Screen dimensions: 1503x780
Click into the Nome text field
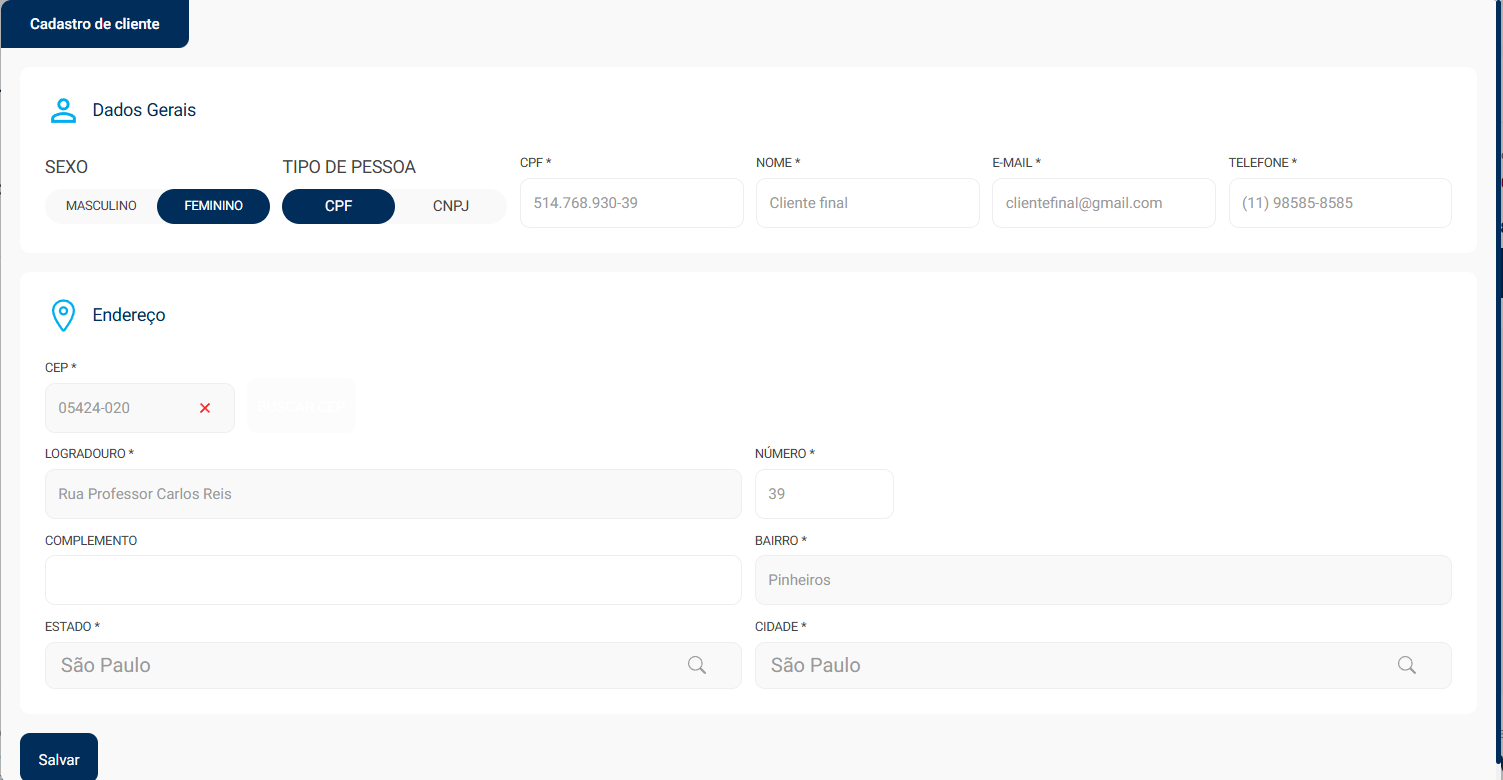867,203
